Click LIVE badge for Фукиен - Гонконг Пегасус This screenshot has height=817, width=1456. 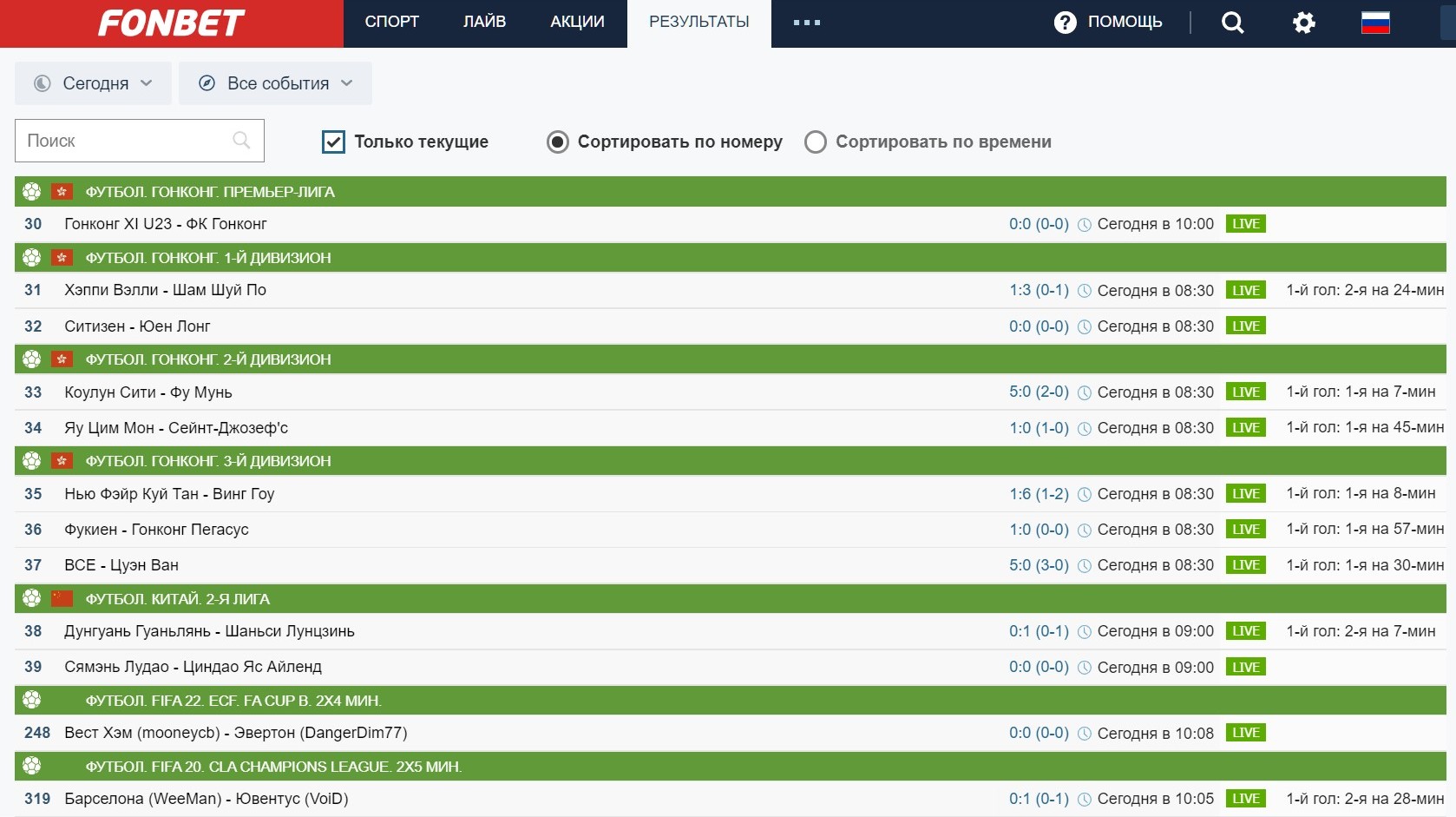point(1246,529)
